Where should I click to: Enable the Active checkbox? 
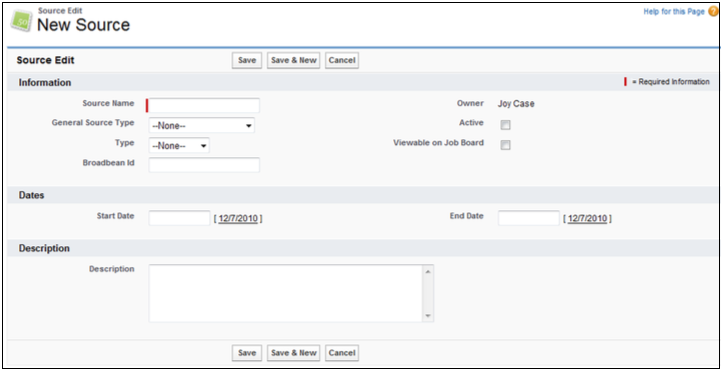(x=506, y=125)
